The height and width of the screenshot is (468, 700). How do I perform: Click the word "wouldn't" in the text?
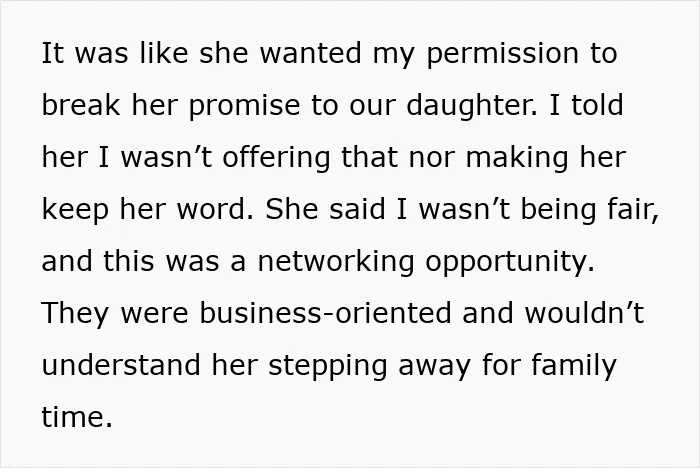tap(584, 312)
